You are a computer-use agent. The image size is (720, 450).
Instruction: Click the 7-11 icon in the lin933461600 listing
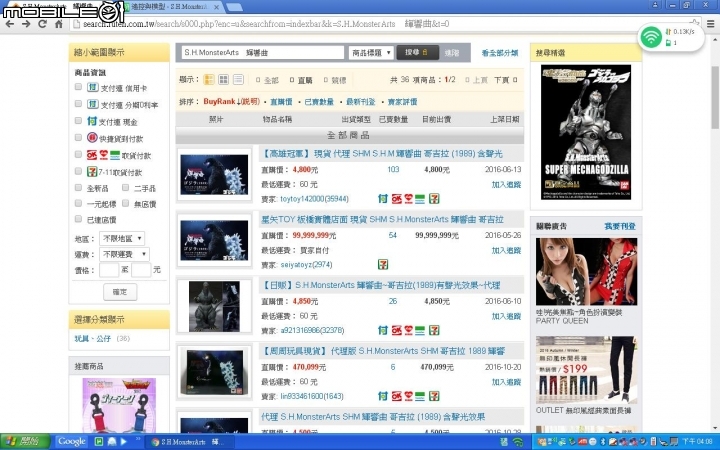434,396
